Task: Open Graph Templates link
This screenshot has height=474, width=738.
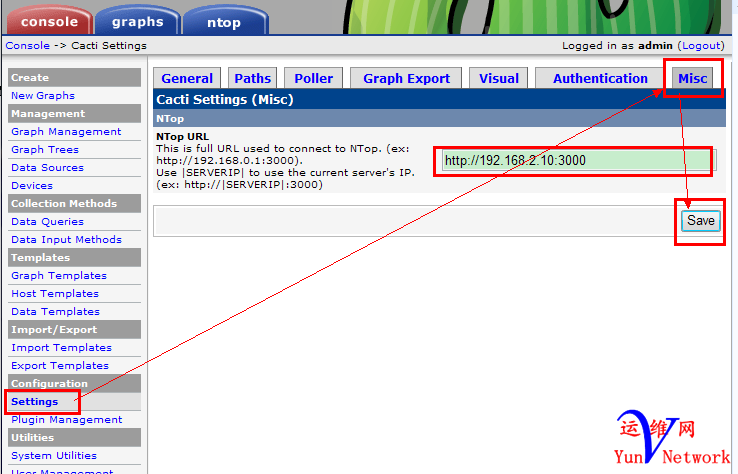Action: [x=59, y=276]
